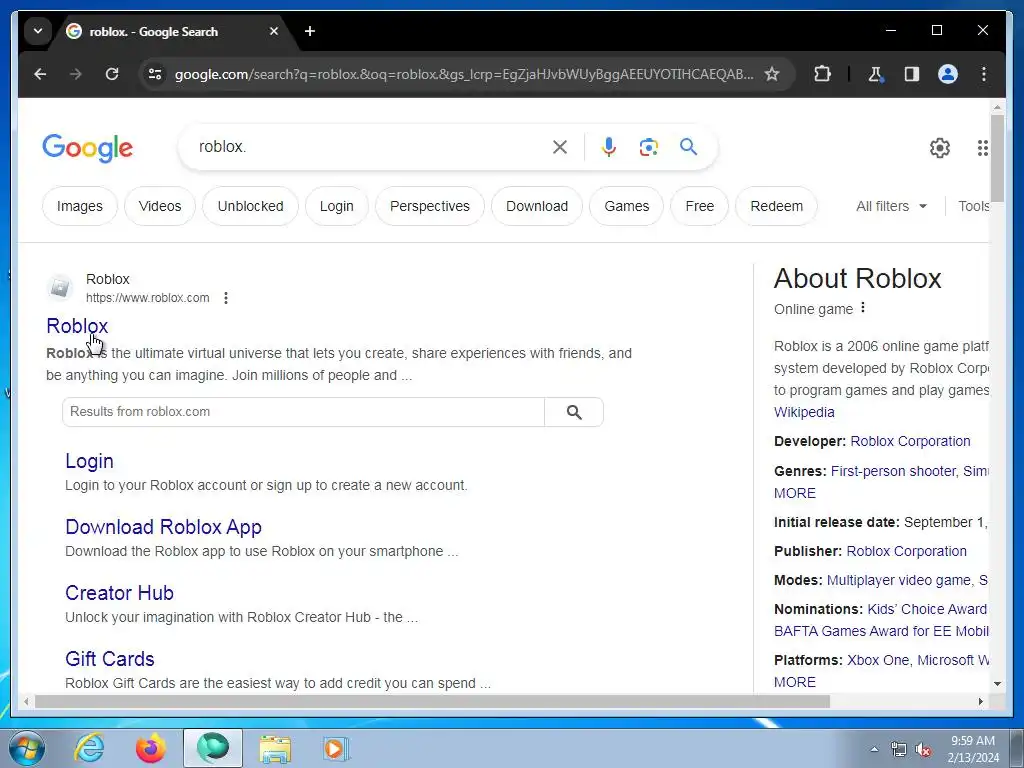Select the Free filter chip
1024x768 pixels.
(x=699, y=206)
